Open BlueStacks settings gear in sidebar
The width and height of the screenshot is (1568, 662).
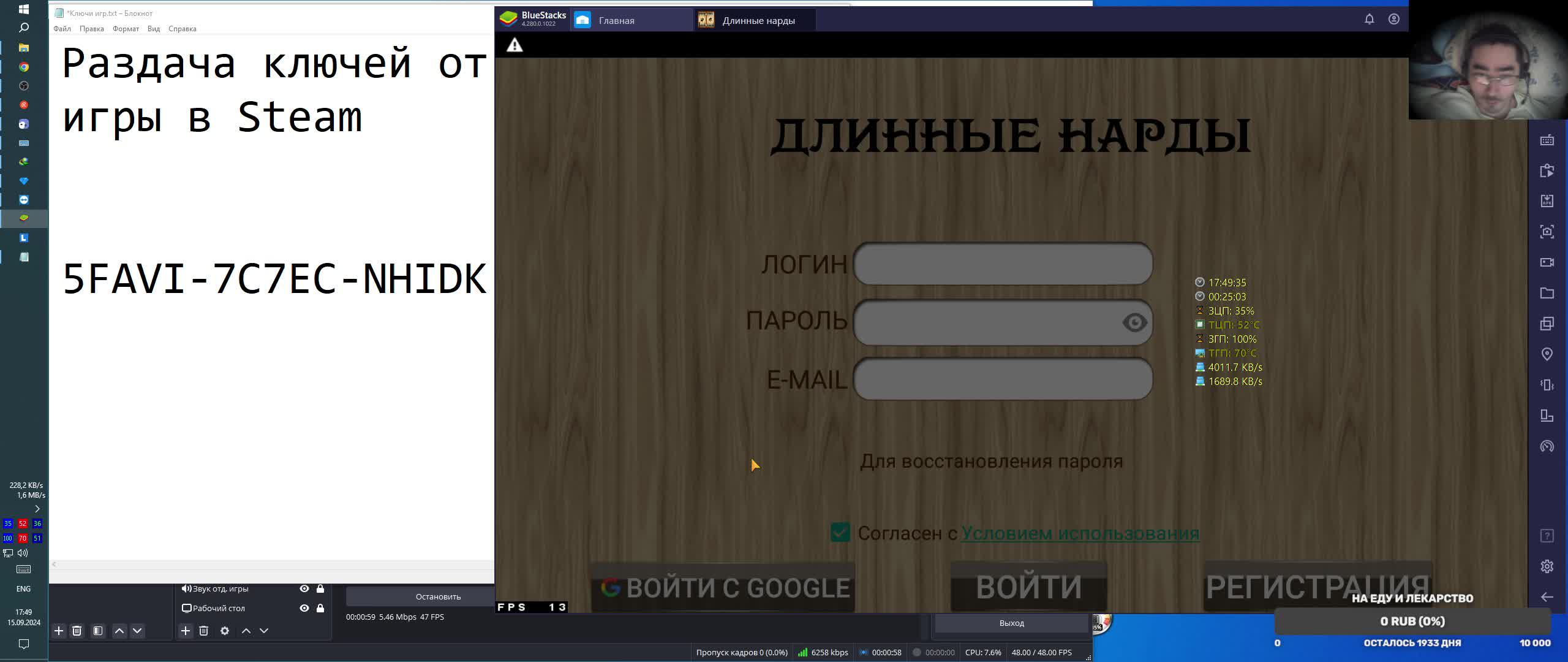tap(1547, 566)
